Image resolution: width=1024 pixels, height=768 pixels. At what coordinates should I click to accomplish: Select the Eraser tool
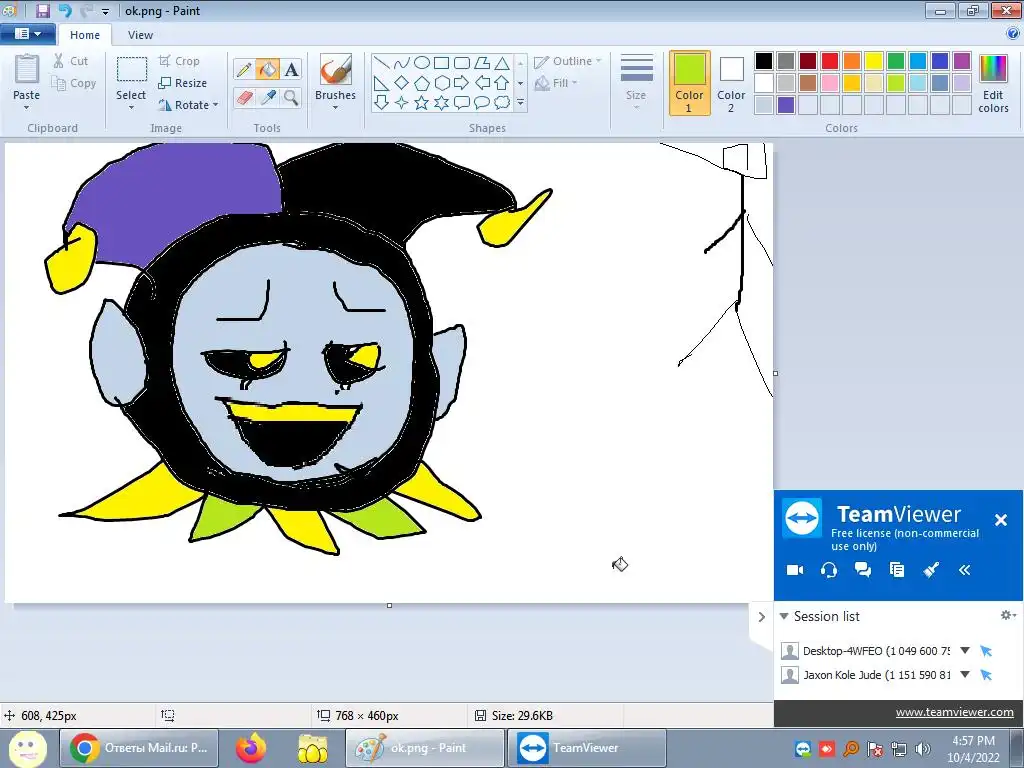(244, 98)
